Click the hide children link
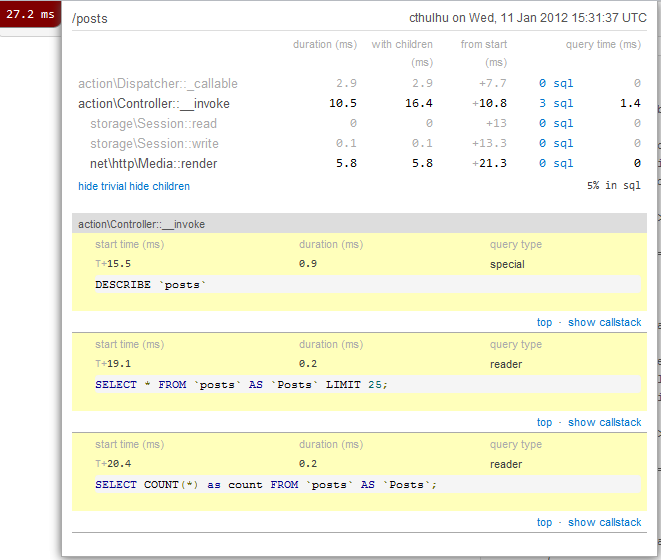Image resolution: width=661 pixels, height=560 pixels. 159,186
